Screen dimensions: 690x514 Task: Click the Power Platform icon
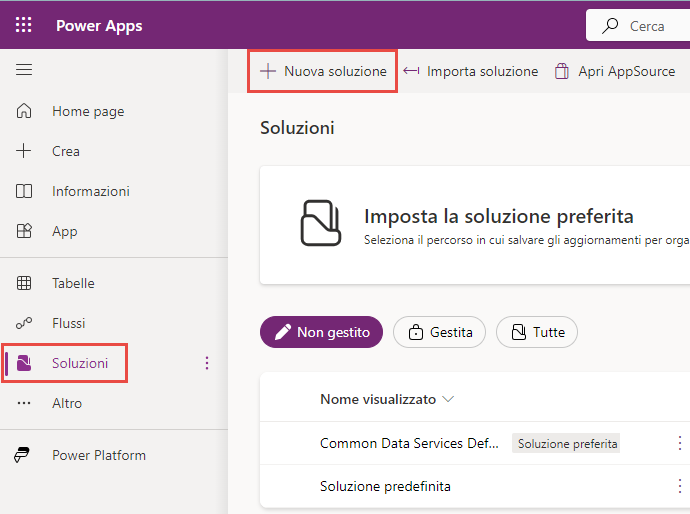22,455
